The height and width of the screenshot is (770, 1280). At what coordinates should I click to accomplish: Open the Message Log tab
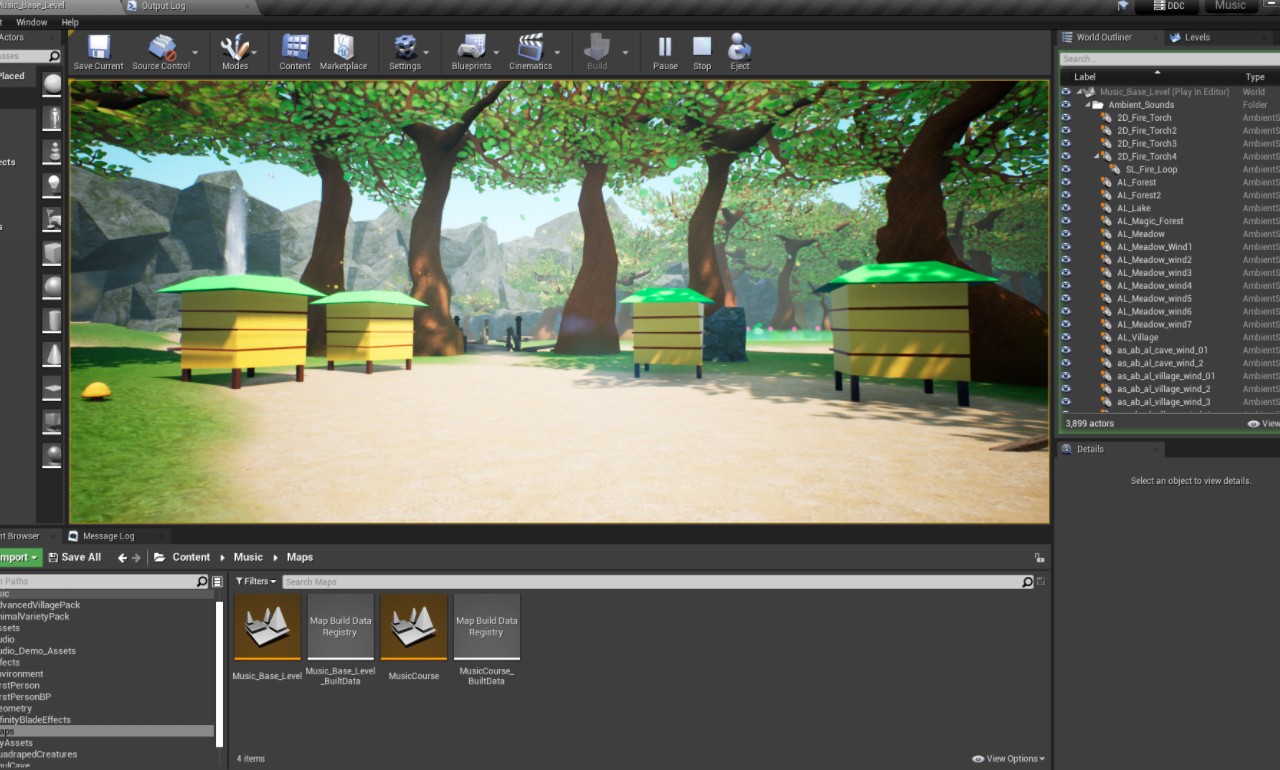pos(107,536)
